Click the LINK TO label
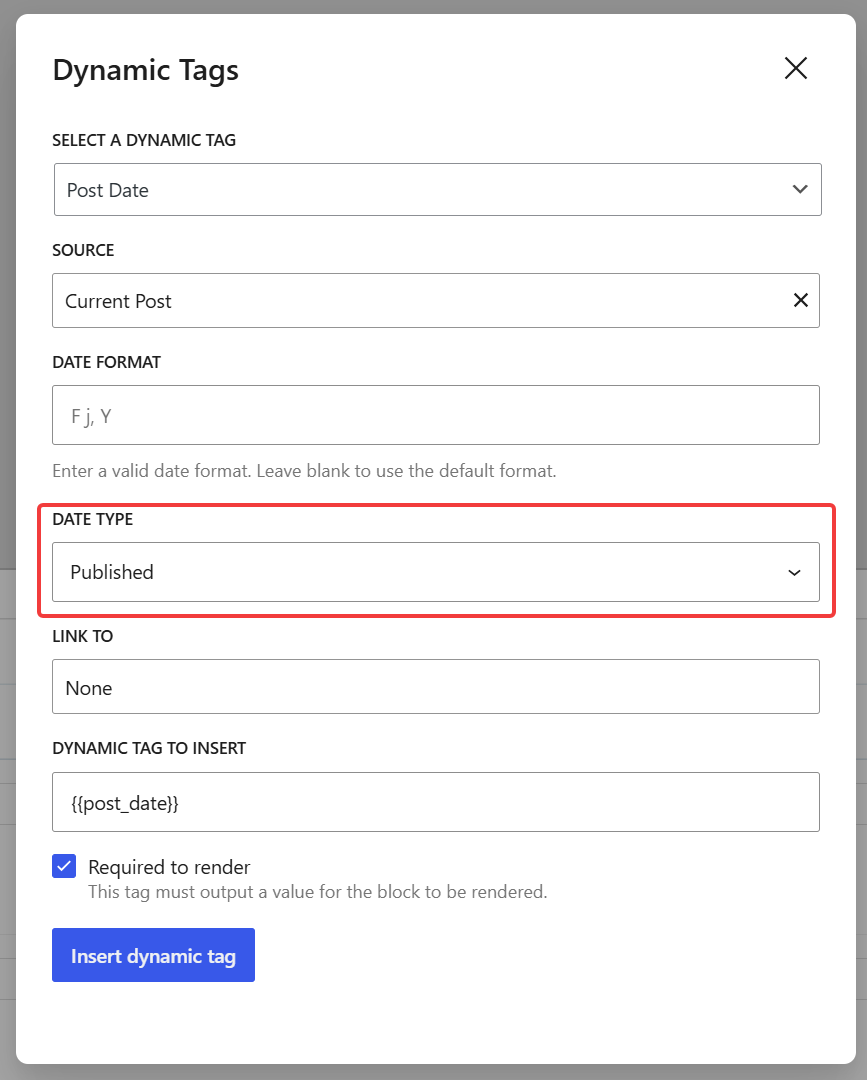This screenshot has width=867, height=1080. pyautogui.click(x=83, y=636)
